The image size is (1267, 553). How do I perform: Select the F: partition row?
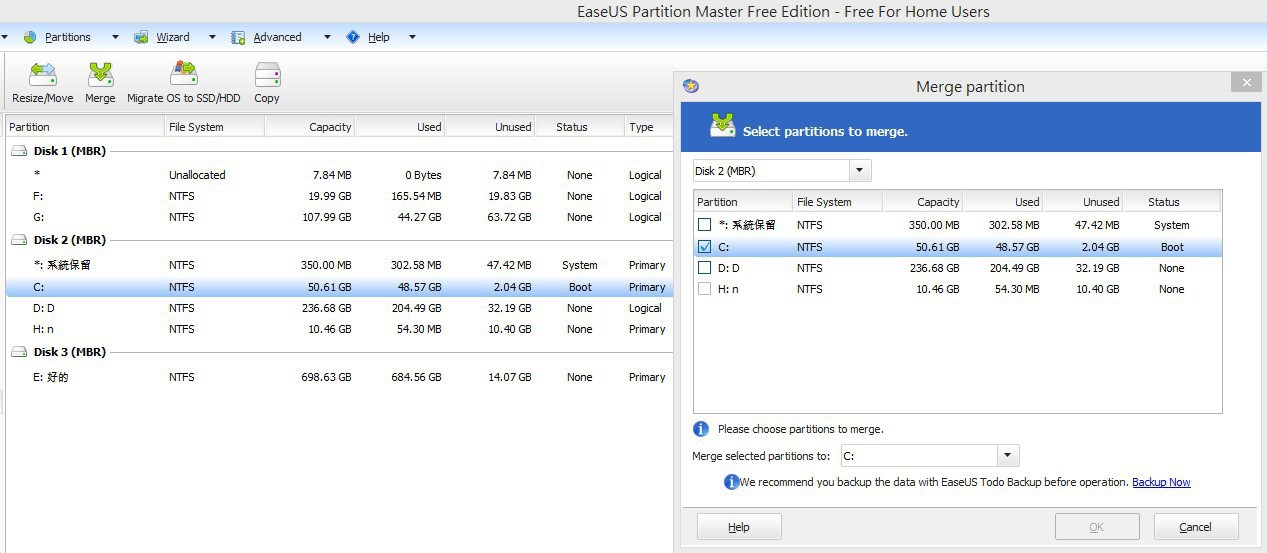click(338, 196)
